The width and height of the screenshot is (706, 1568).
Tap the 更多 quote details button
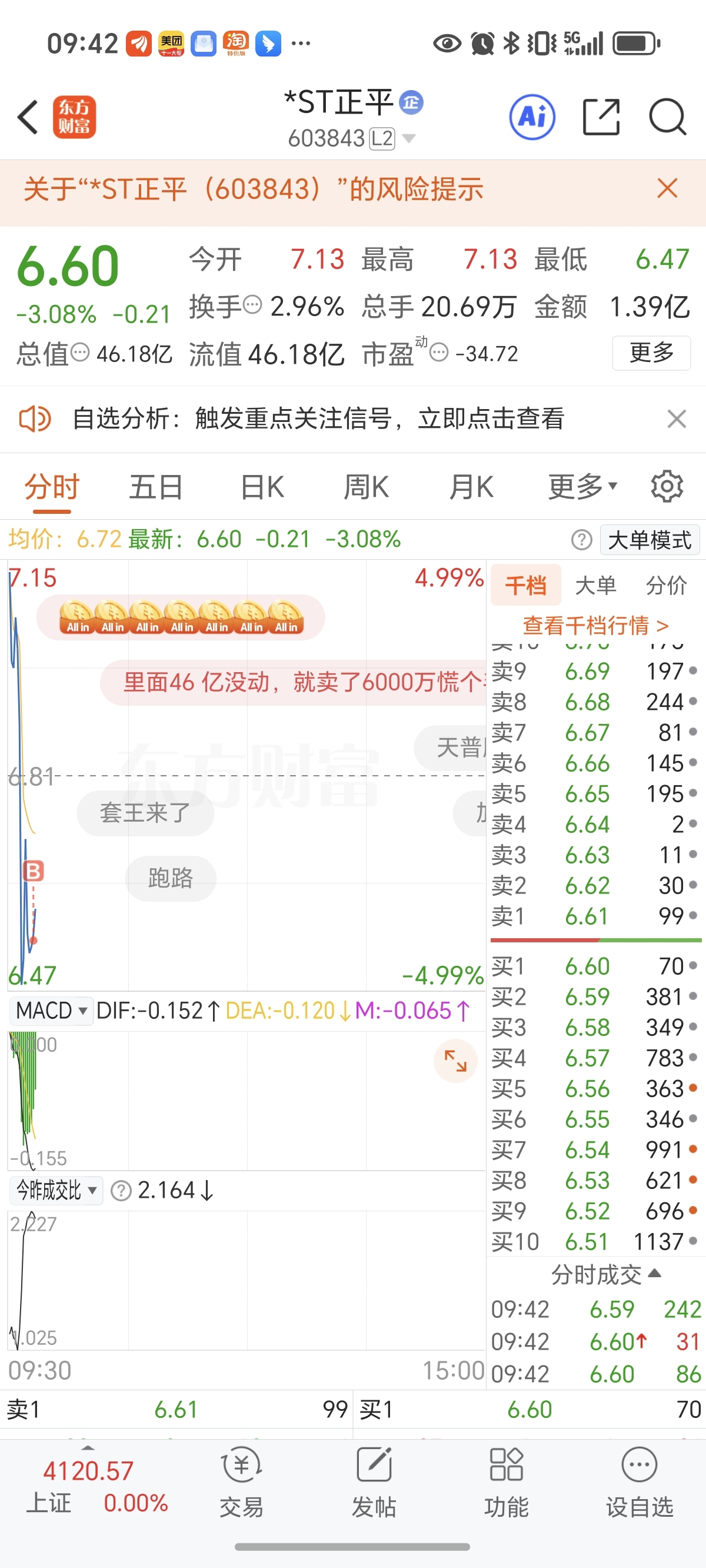[x=651, y=353]
